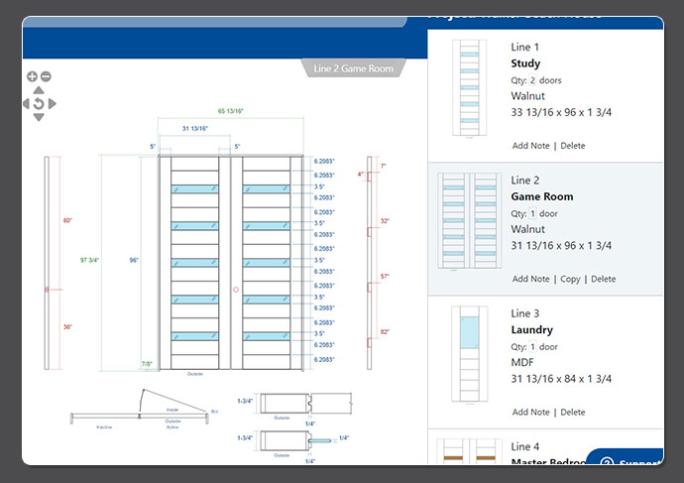684x483 pixels.
Task: Zoom in with the plus icon
Action: point(32,76)
